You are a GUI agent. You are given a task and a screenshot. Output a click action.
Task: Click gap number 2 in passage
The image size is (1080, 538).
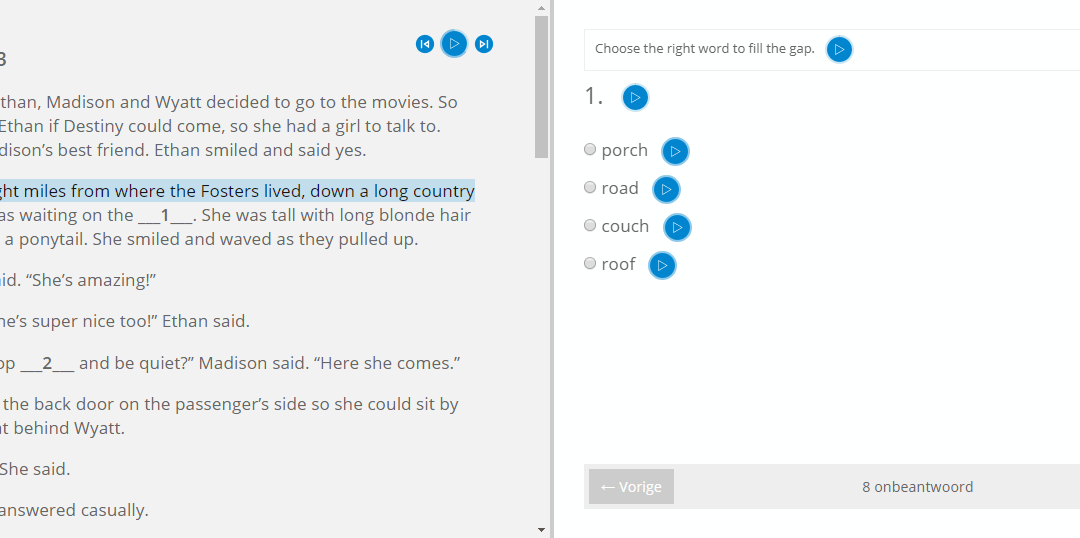click(47, 364)
